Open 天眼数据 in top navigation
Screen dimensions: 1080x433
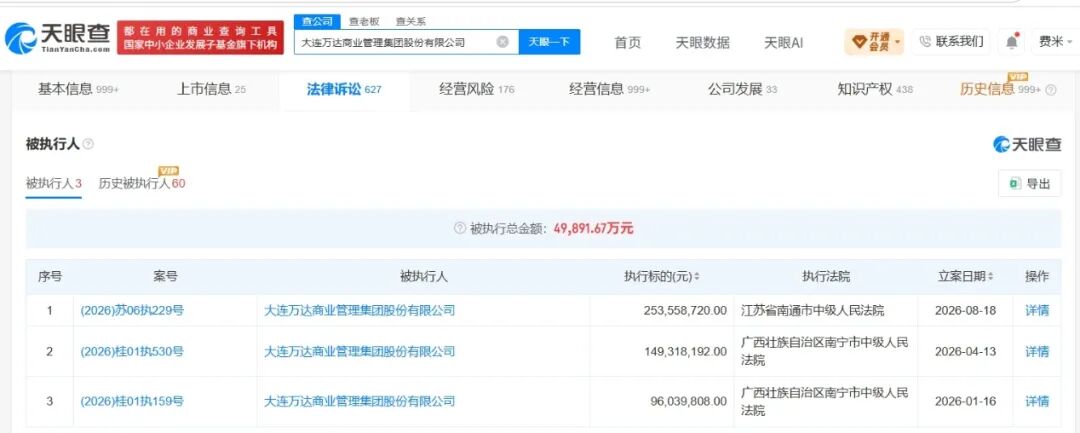(702, 42)
